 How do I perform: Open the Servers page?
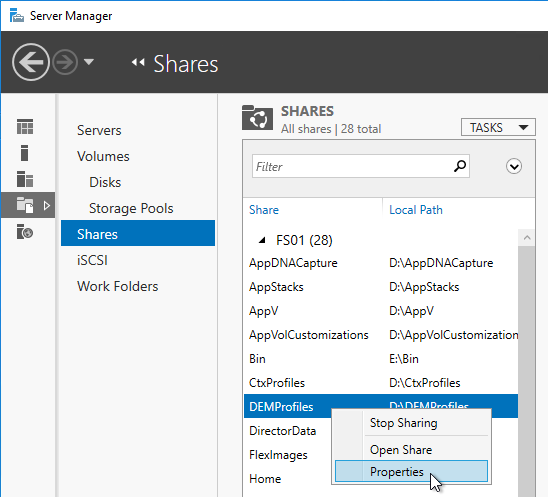99,130
